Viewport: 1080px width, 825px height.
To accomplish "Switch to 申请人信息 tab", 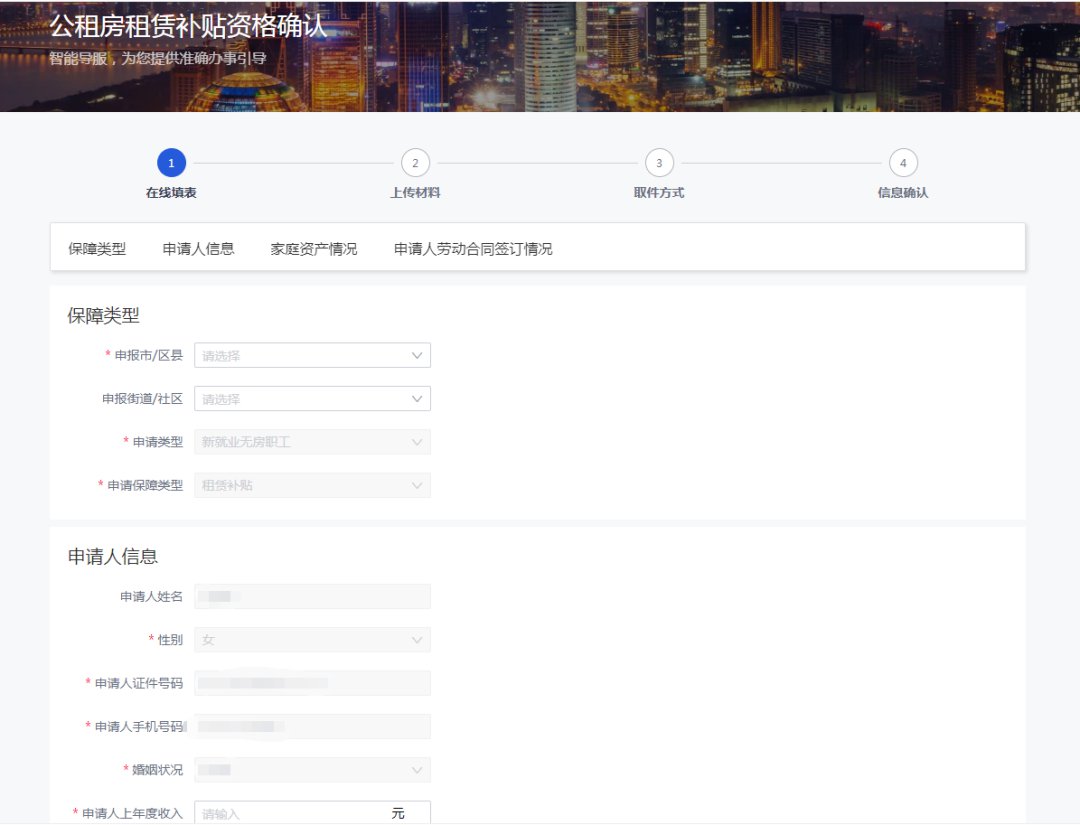I will (x=198, y=249).
